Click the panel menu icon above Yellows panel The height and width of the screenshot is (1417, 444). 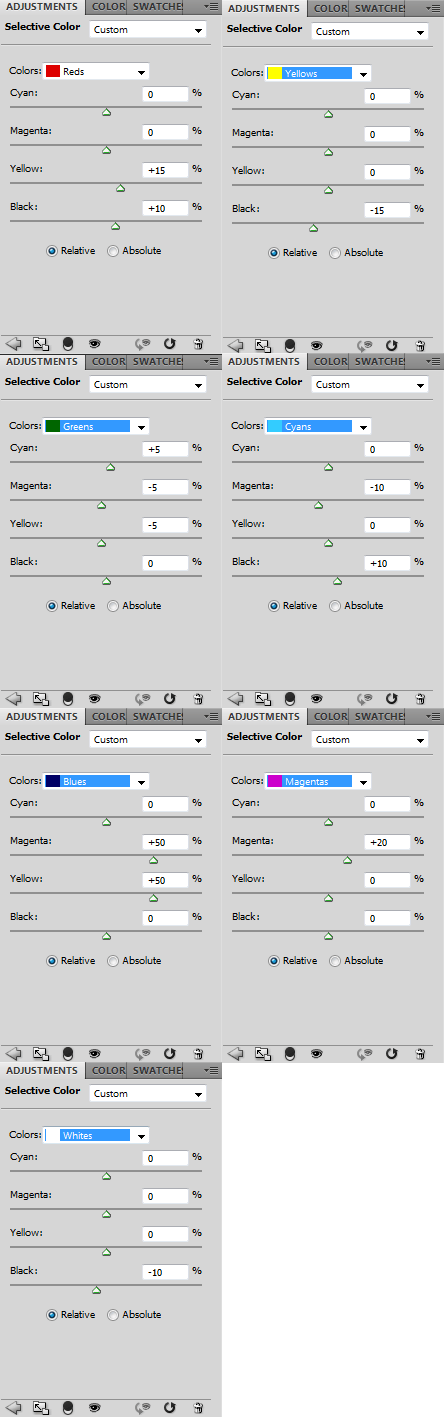pos(431,9)
